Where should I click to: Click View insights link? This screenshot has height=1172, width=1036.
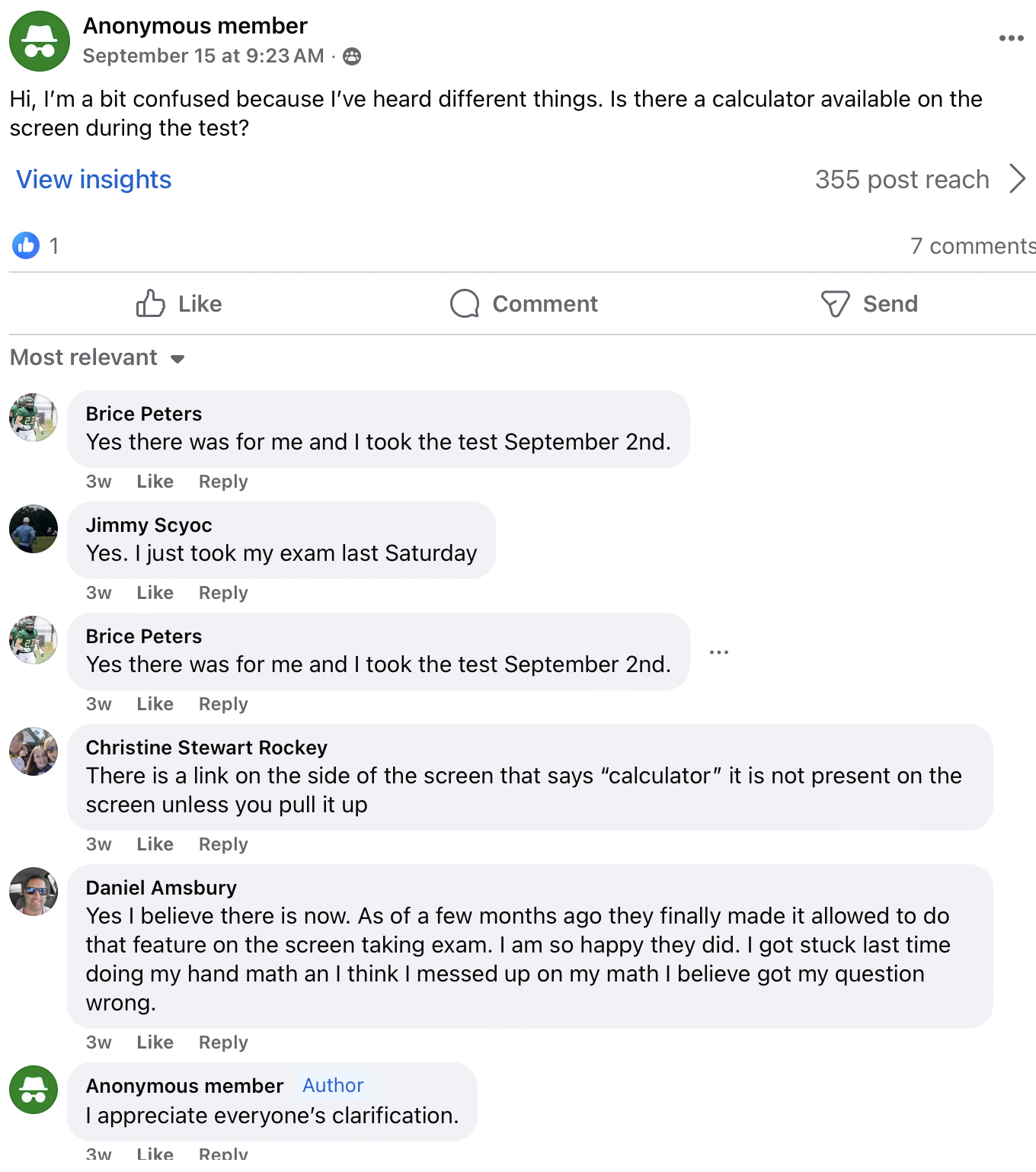point(94,180)
